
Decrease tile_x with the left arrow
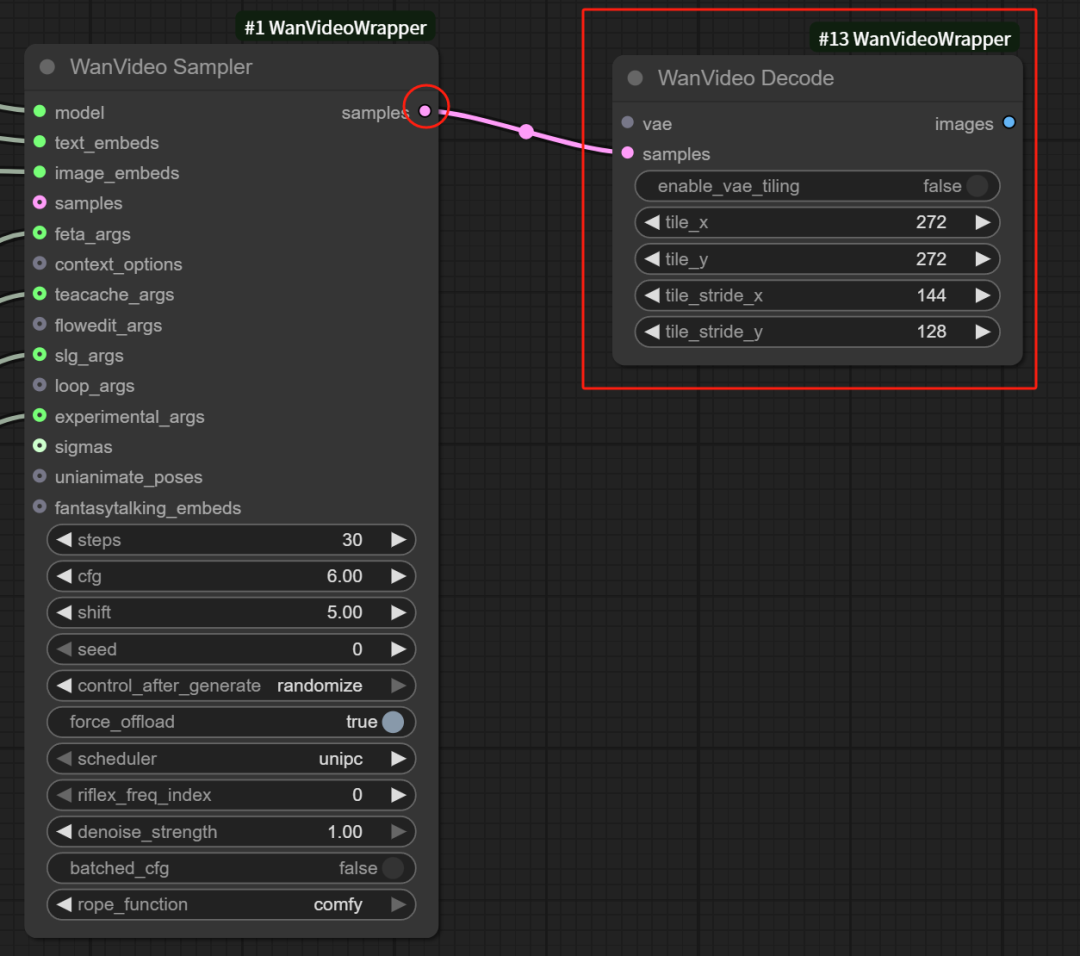(x=652, y=222)
